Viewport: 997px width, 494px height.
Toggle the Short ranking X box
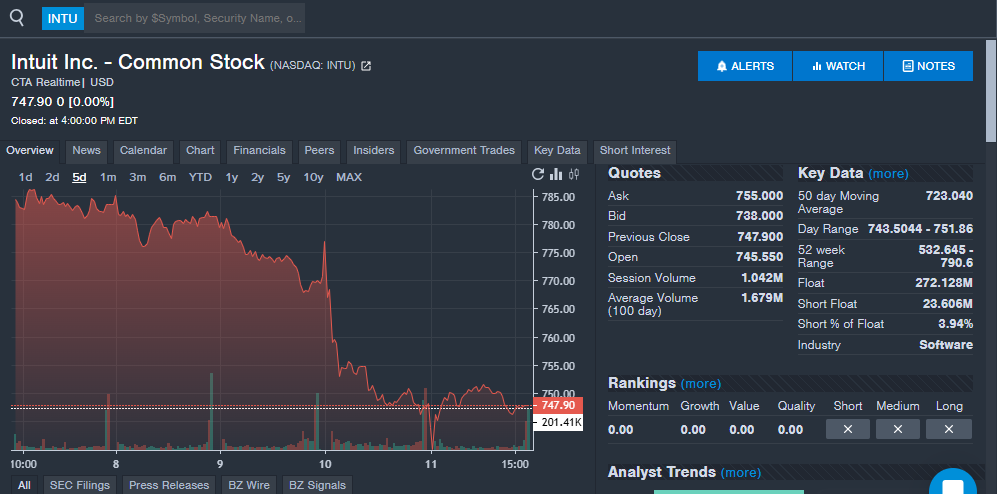(x=848, y=429)
